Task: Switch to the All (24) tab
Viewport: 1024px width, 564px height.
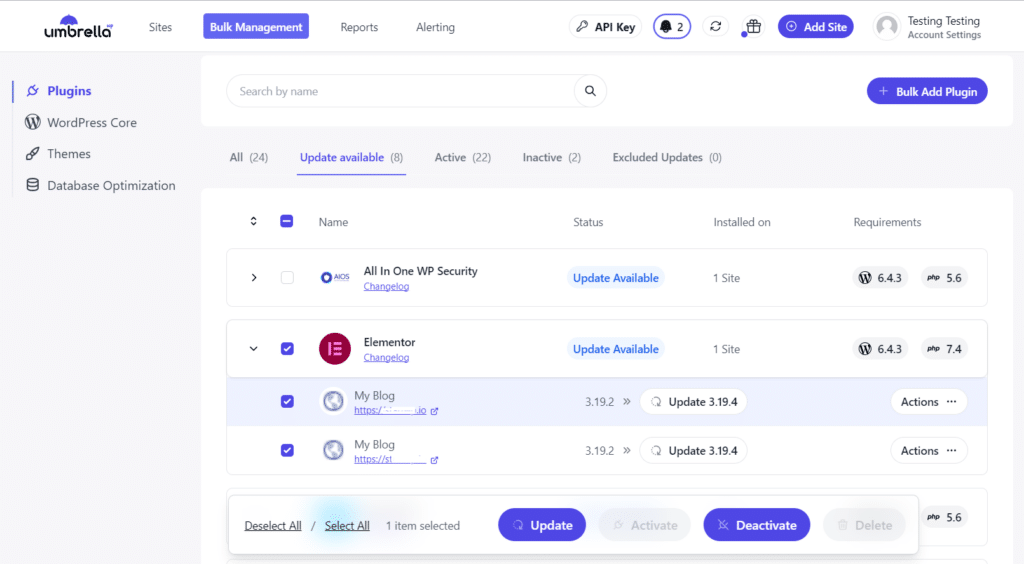Action: tap(249, 157)
